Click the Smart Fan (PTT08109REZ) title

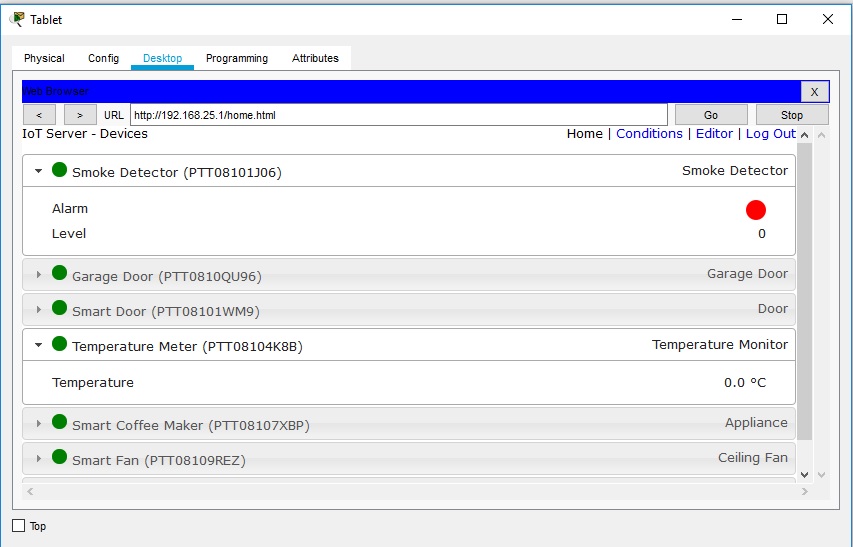click(158, 461)
